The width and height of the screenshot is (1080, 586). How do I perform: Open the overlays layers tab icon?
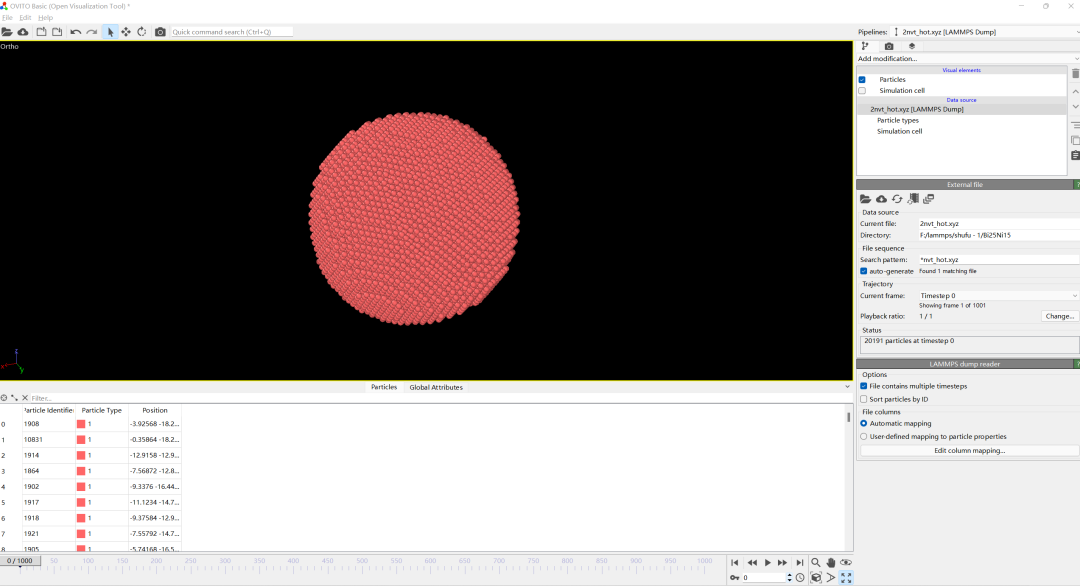tap(912, 46)
